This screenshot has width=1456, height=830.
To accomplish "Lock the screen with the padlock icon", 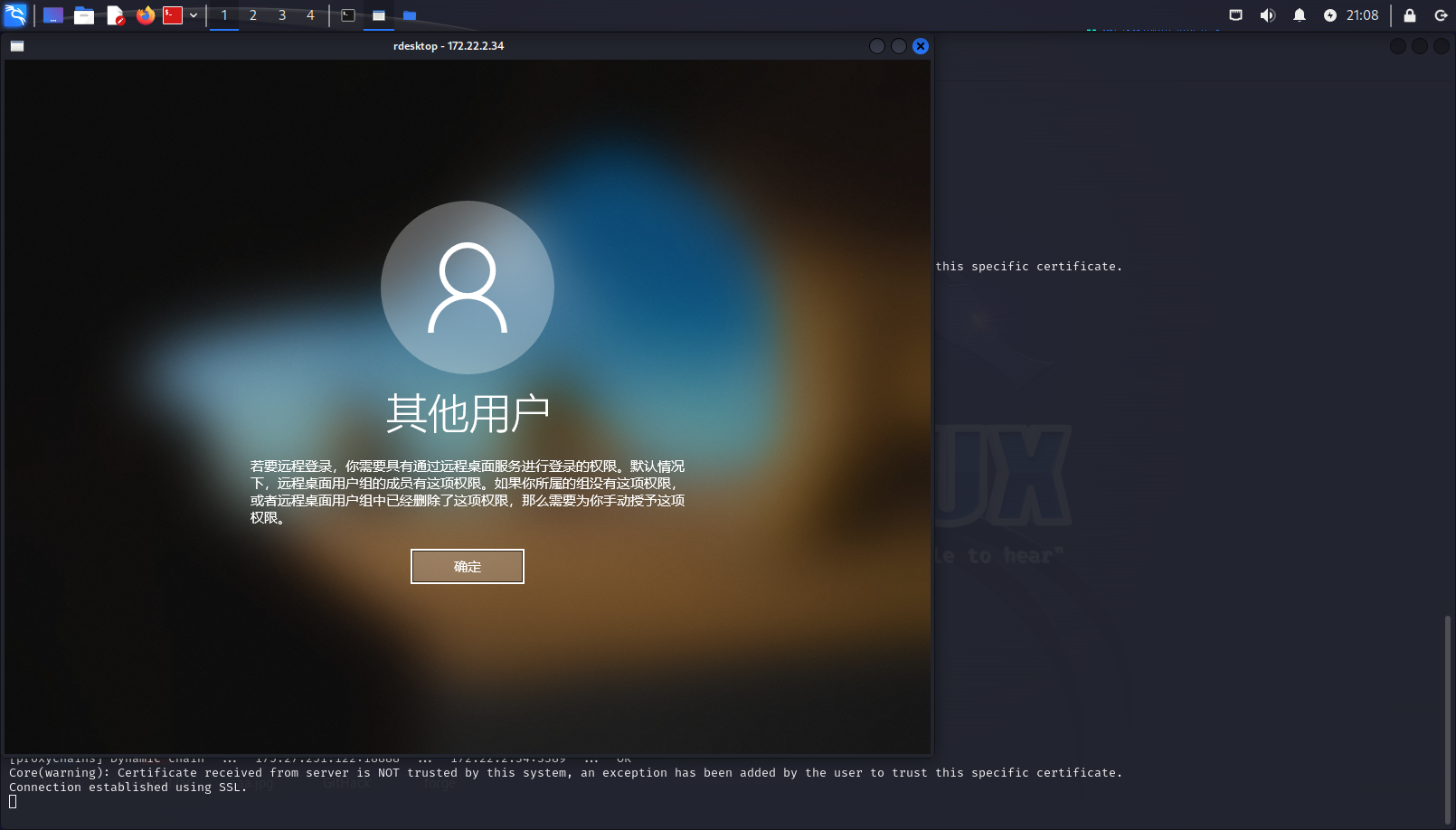I will 1407,14.
